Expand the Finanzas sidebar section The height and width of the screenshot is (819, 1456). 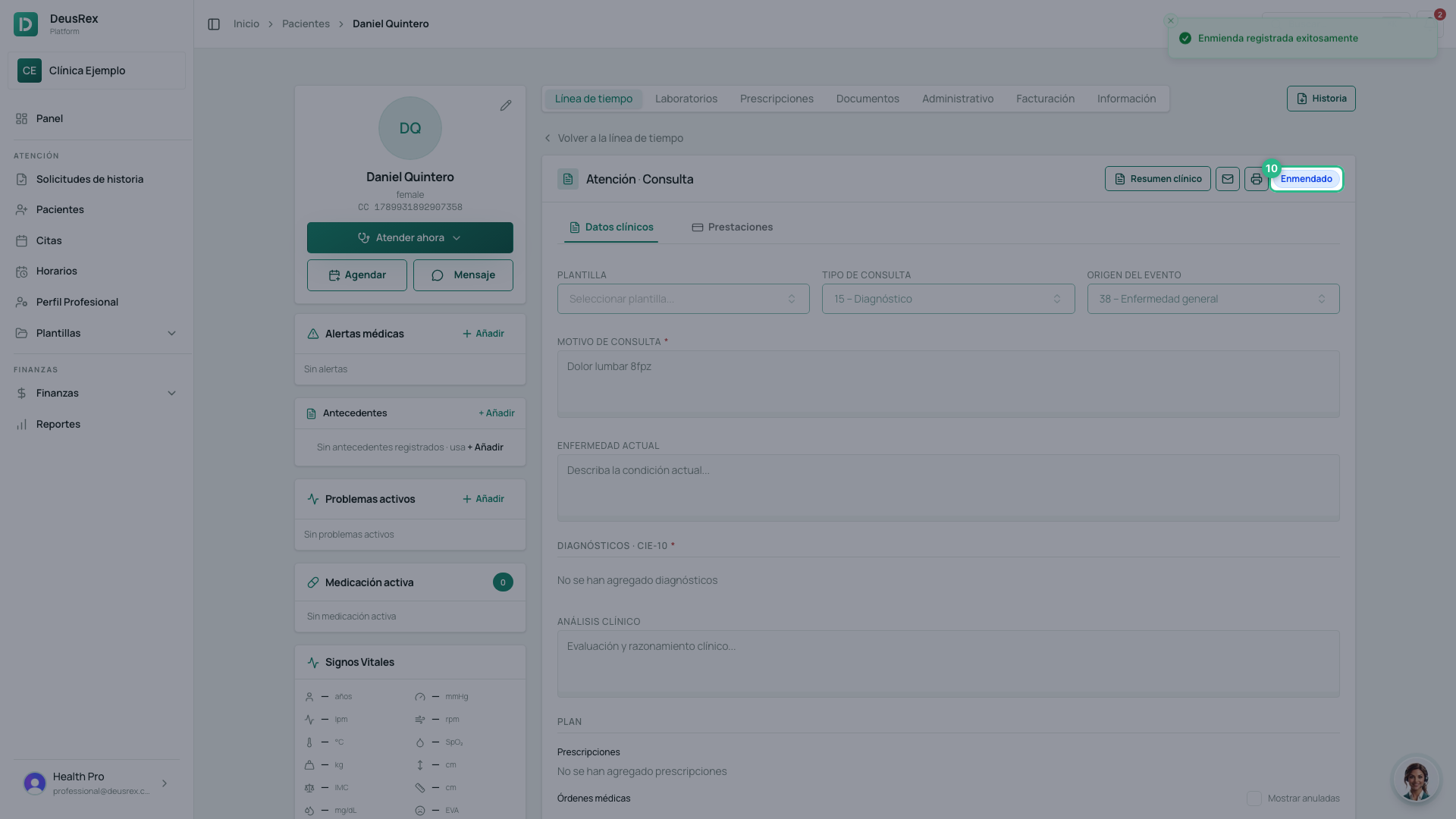(96, 393)
